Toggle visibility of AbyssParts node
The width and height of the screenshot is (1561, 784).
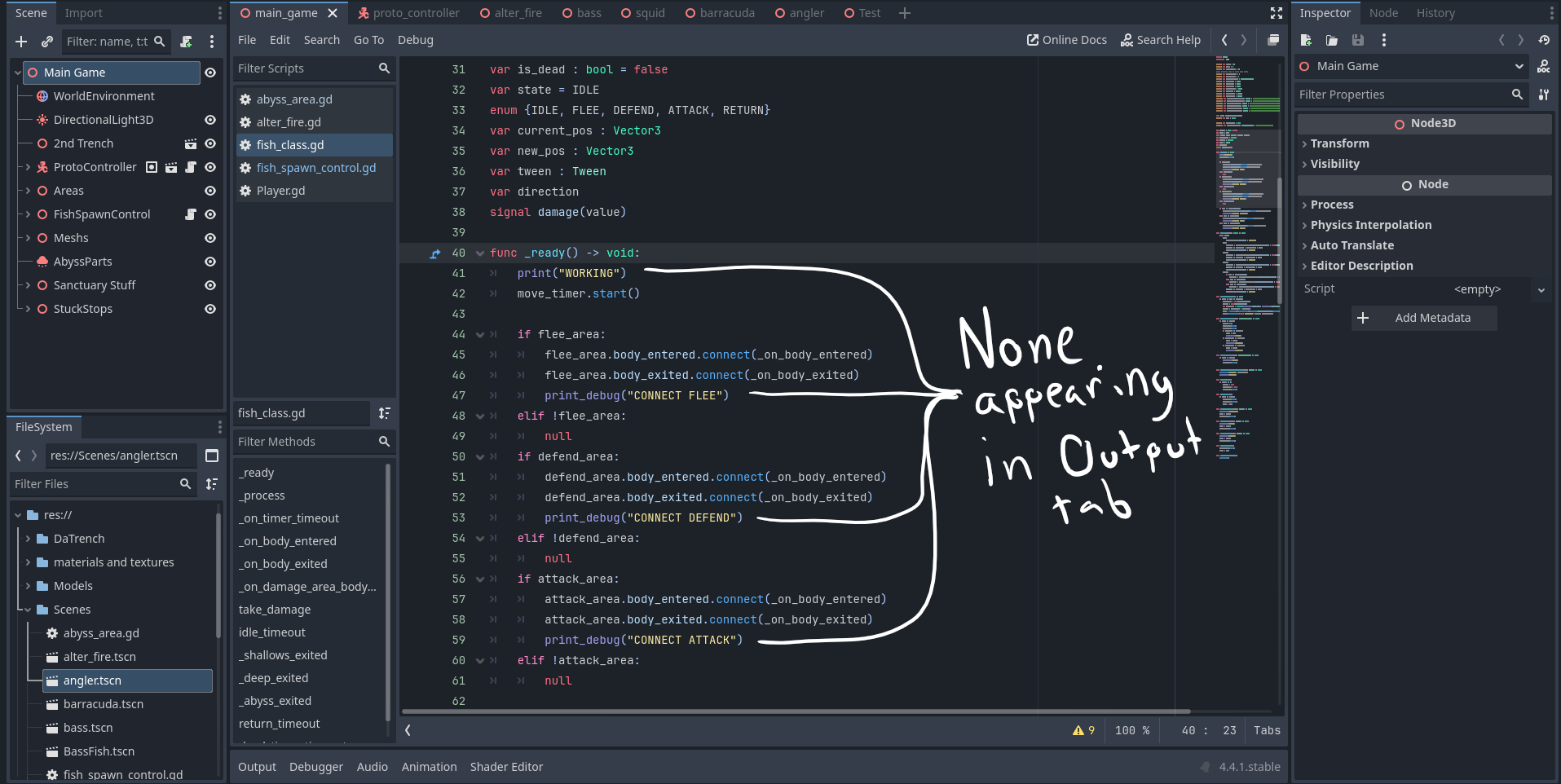[210, 262]
